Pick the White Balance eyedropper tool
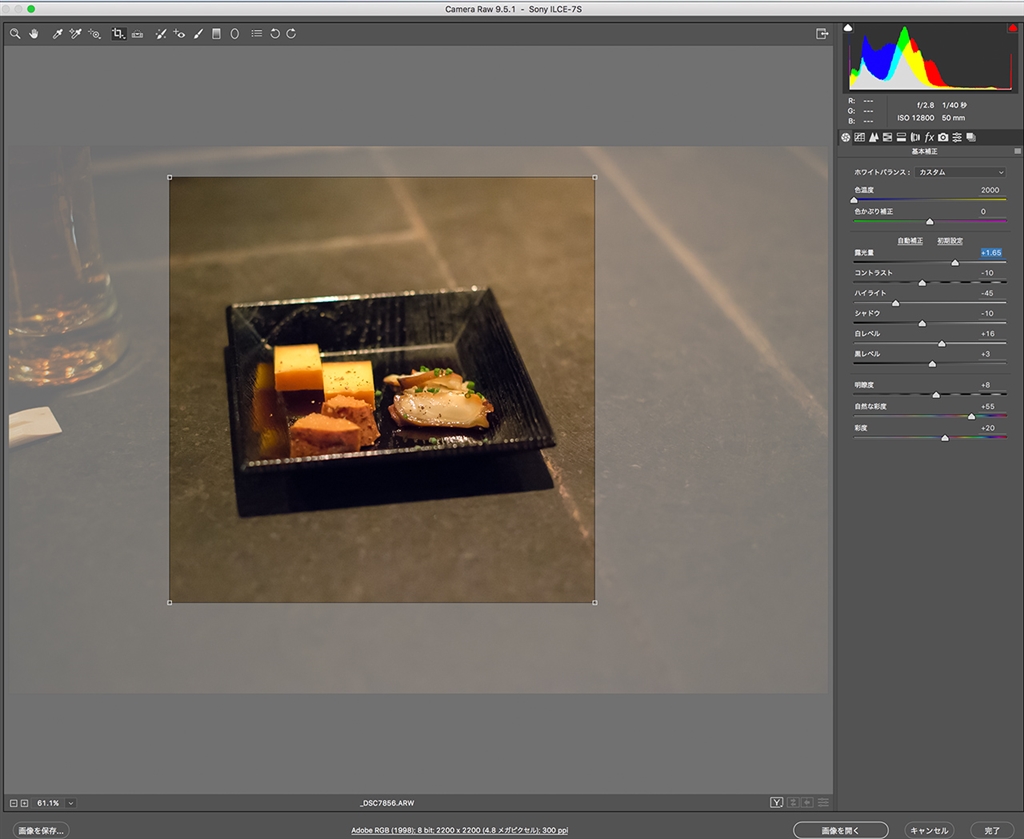The image size is (1024, 839). pyautogui.click(x=57, y=33)
